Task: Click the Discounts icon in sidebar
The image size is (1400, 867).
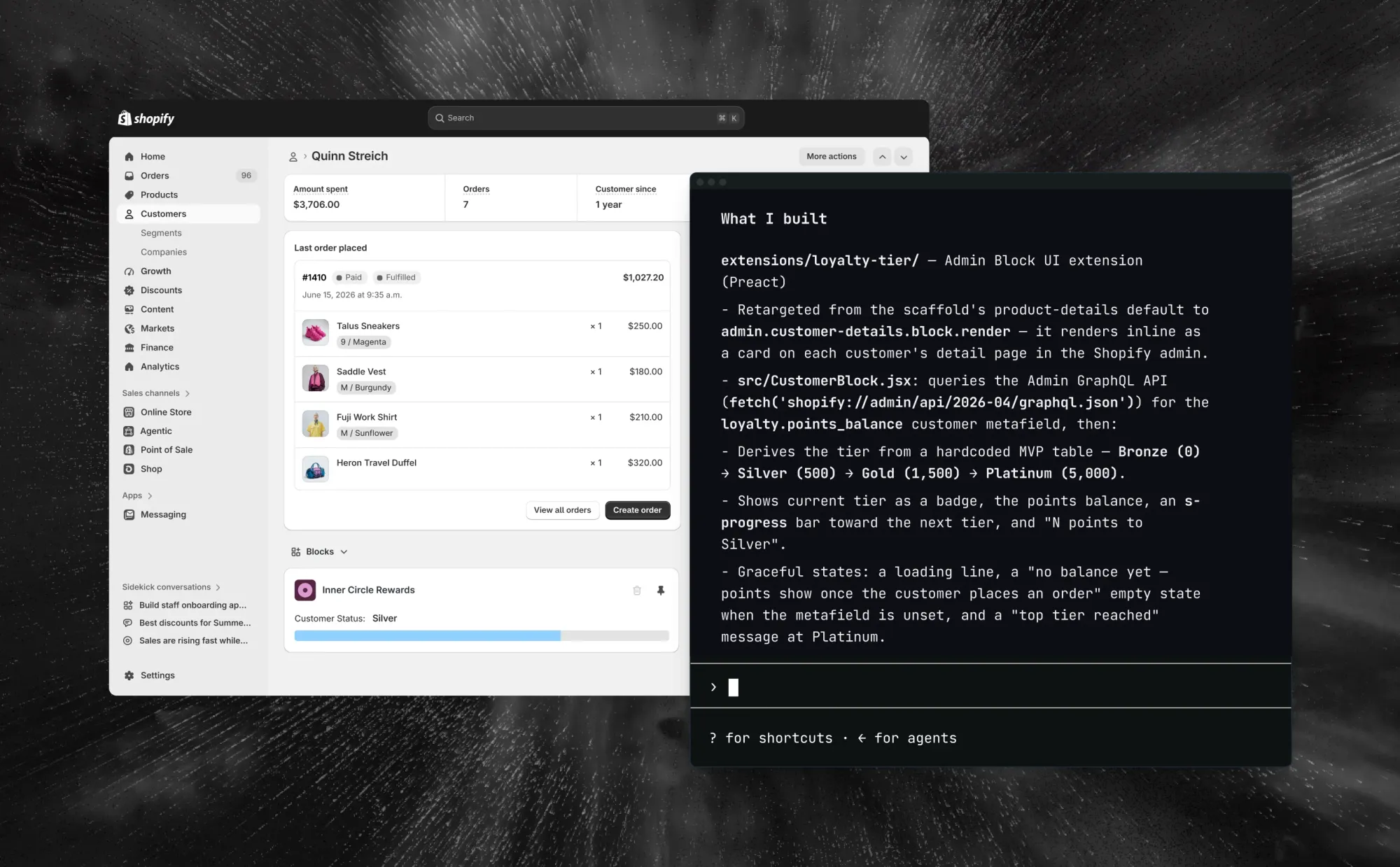Action: click(x=129, y=290)
